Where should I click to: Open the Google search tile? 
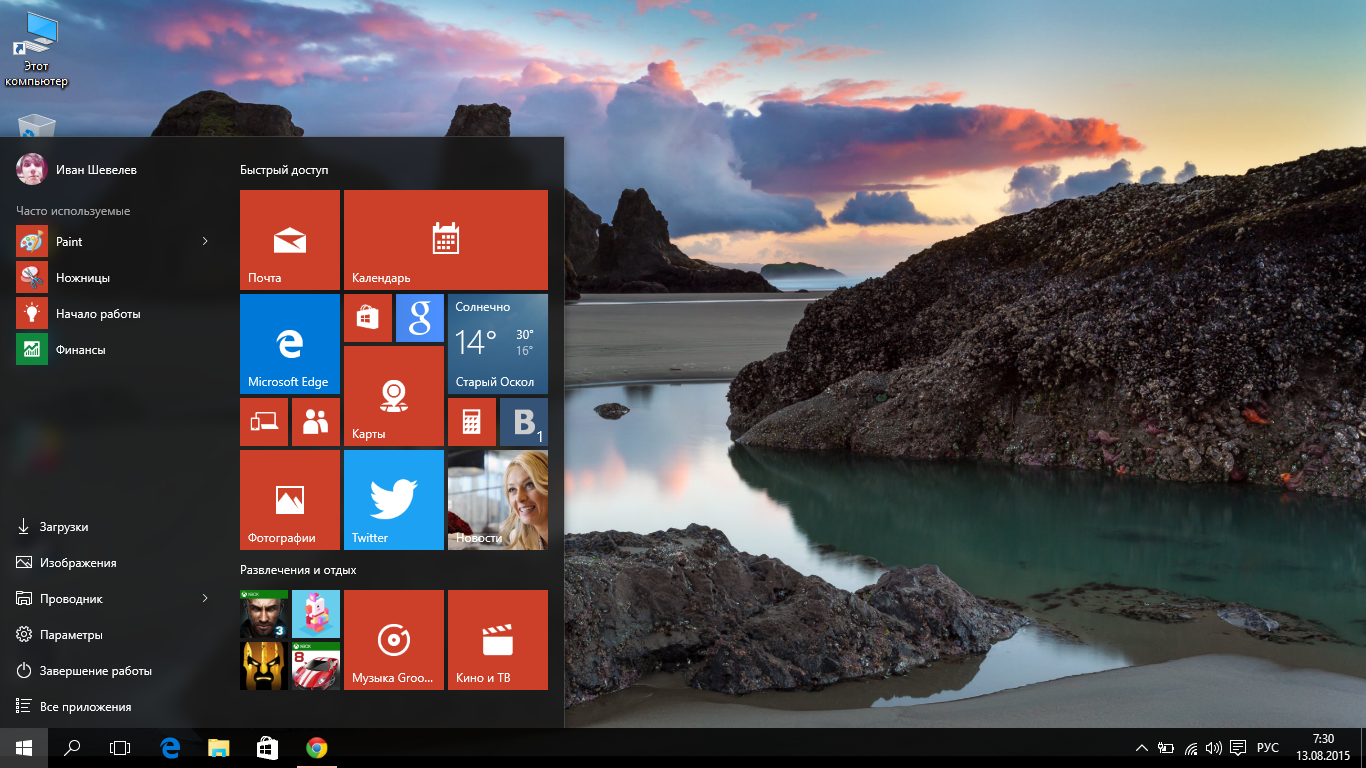point(420,318)
